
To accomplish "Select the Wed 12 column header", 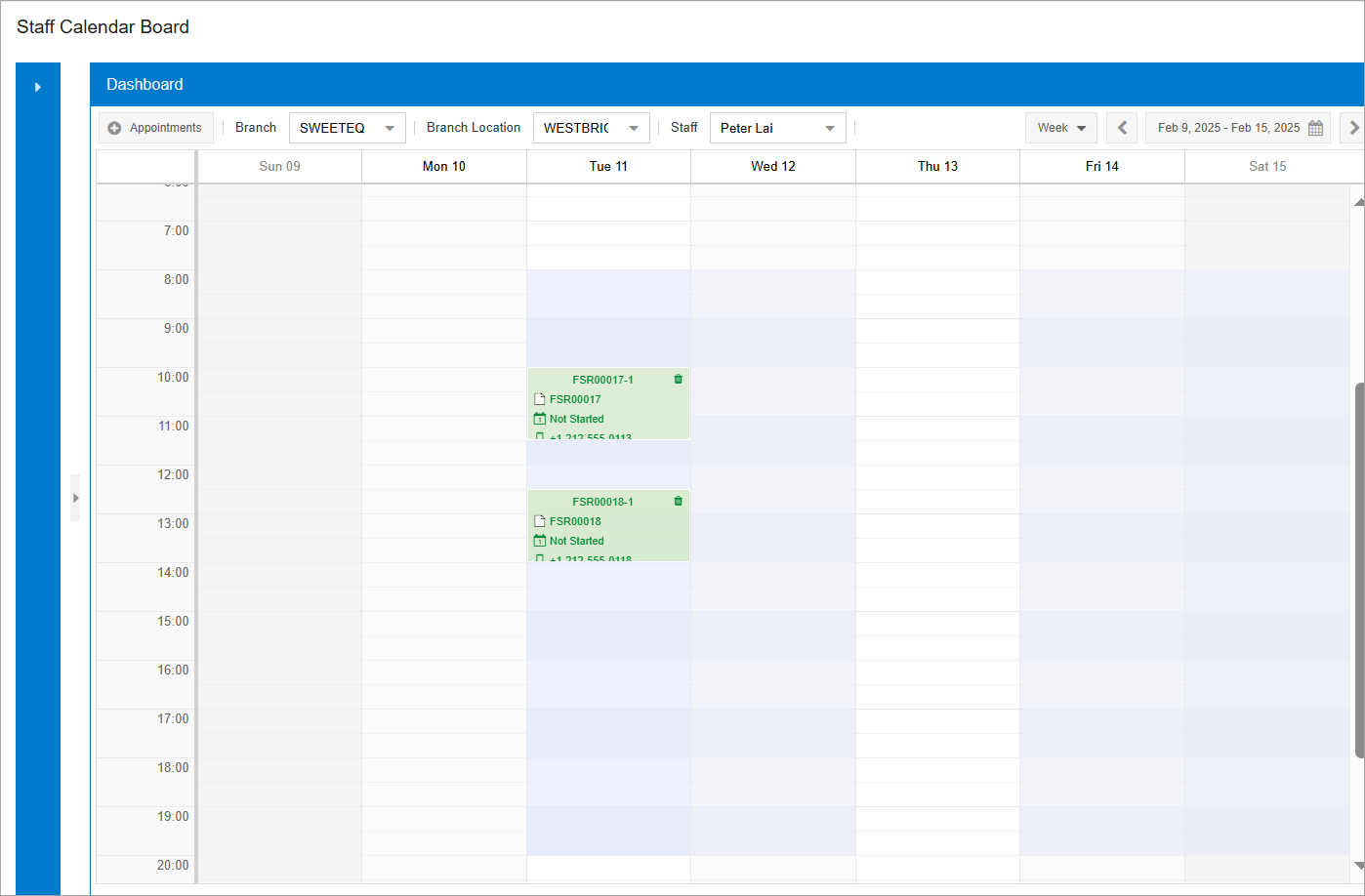I will coord(772,166).
